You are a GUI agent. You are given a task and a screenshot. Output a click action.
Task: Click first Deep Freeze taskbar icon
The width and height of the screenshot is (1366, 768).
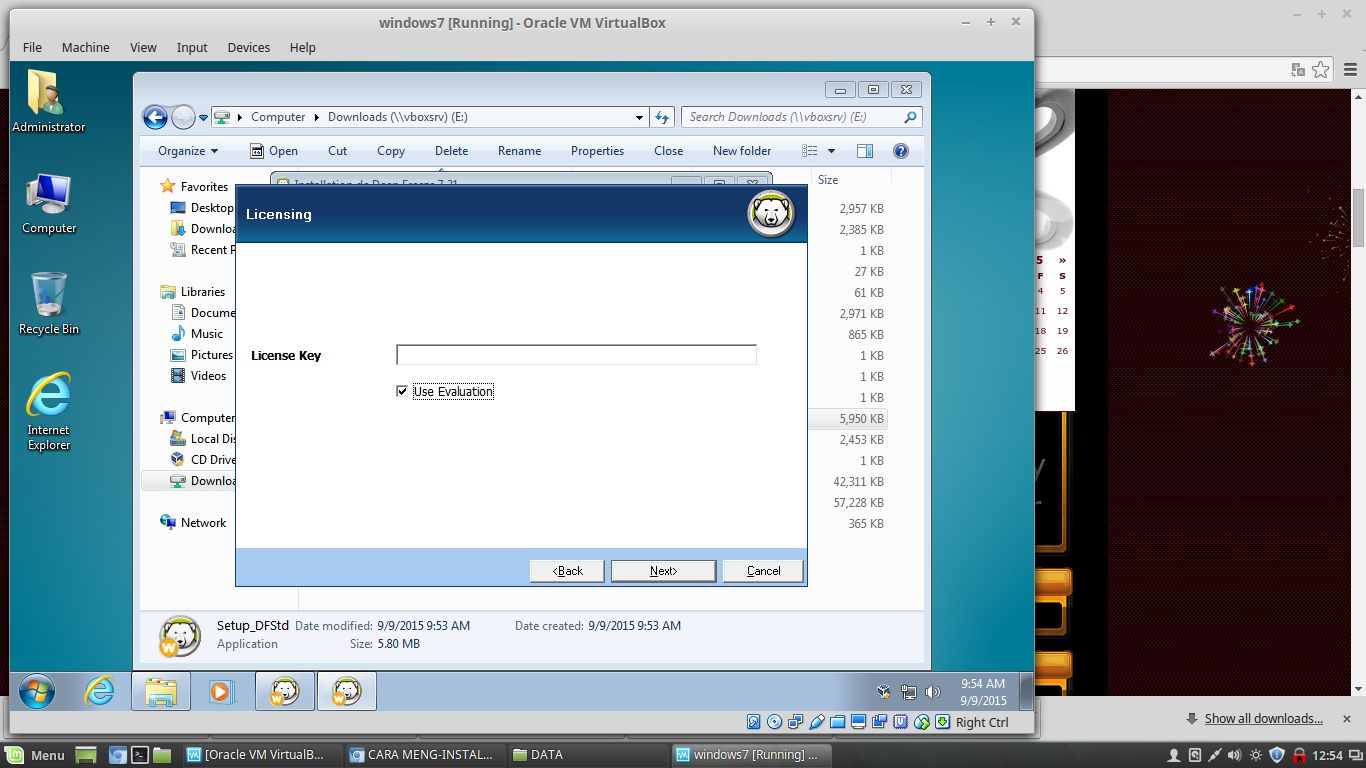(284, 691)
